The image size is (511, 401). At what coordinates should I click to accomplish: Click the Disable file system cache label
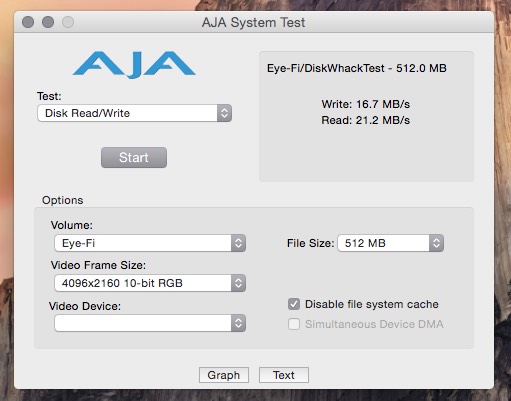tap(372, 304)
